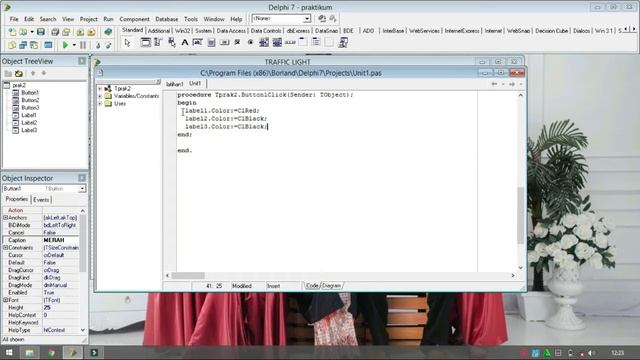Open the Project menu
The image size is (640, 360).
click(x=89, y=19)
